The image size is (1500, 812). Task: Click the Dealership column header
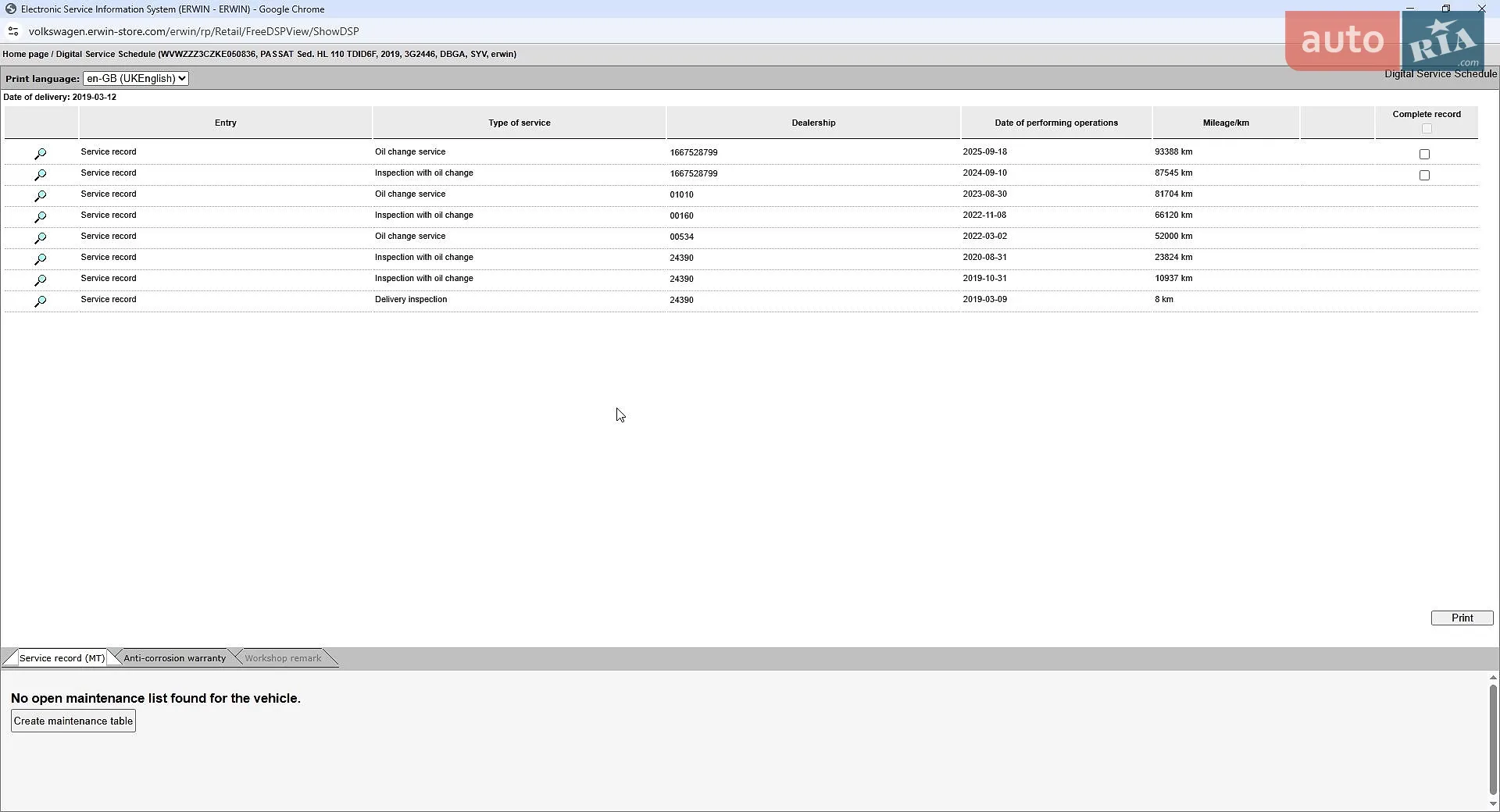click(x=813, y=123)
